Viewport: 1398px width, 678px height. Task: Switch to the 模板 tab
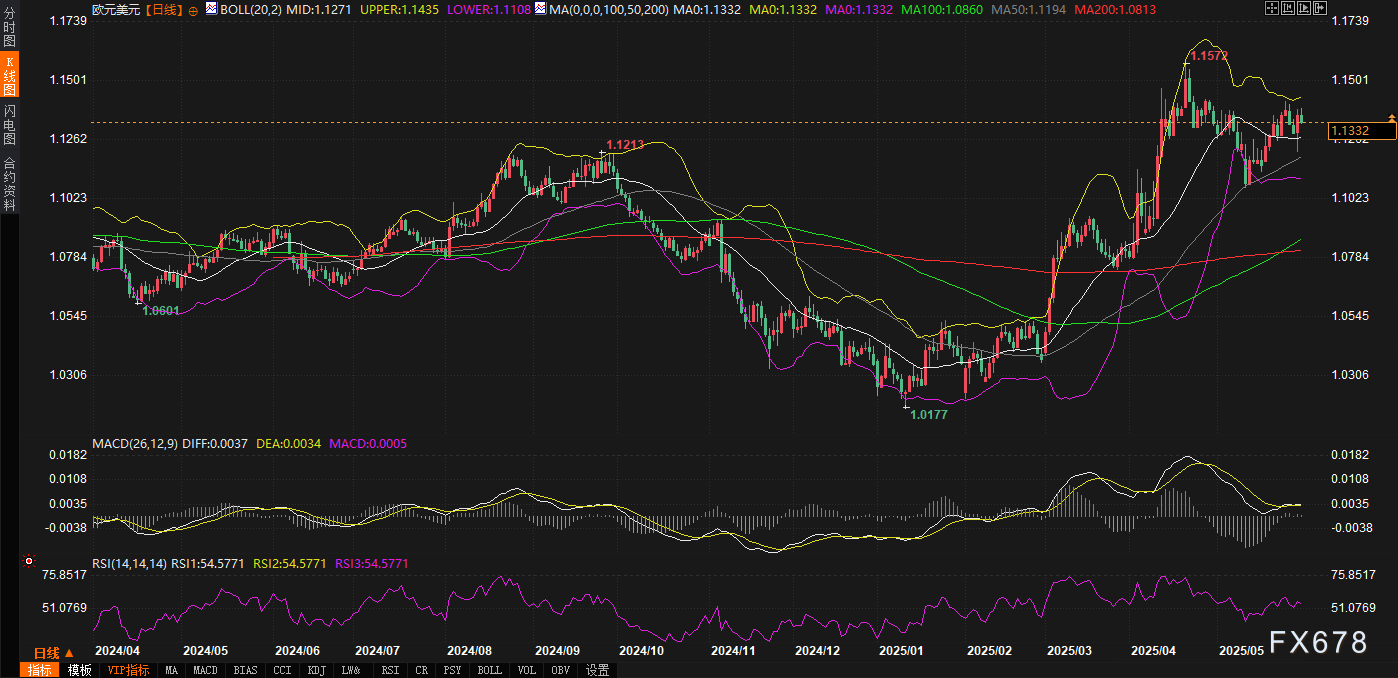point(80,670)
